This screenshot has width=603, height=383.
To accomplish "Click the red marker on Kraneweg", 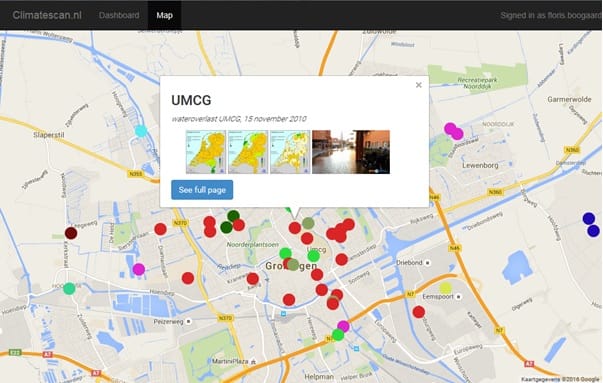I will 253,278.
